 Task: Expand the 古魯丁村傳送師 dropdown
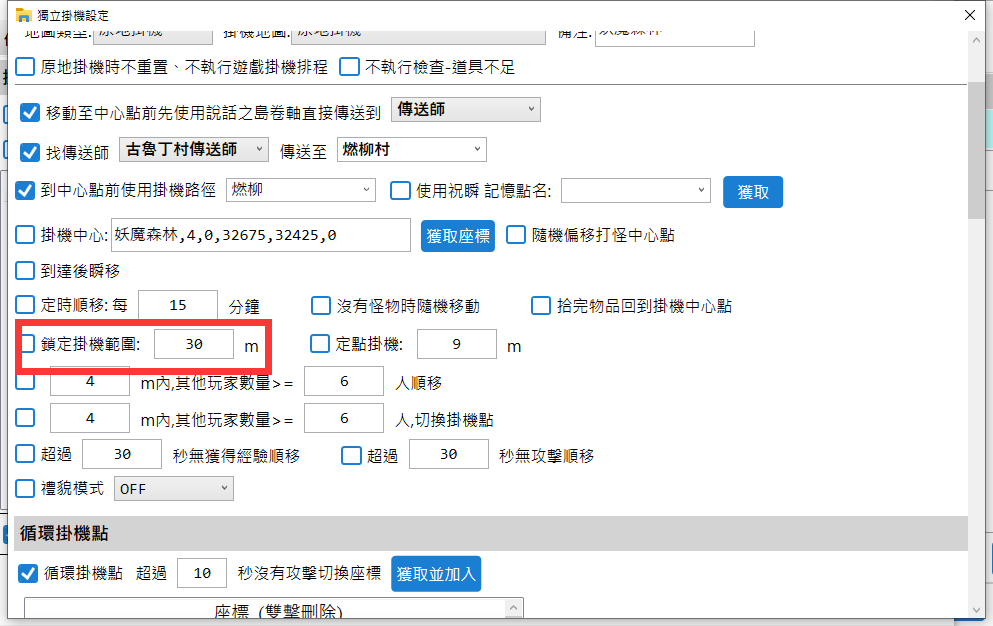[194, 150]
